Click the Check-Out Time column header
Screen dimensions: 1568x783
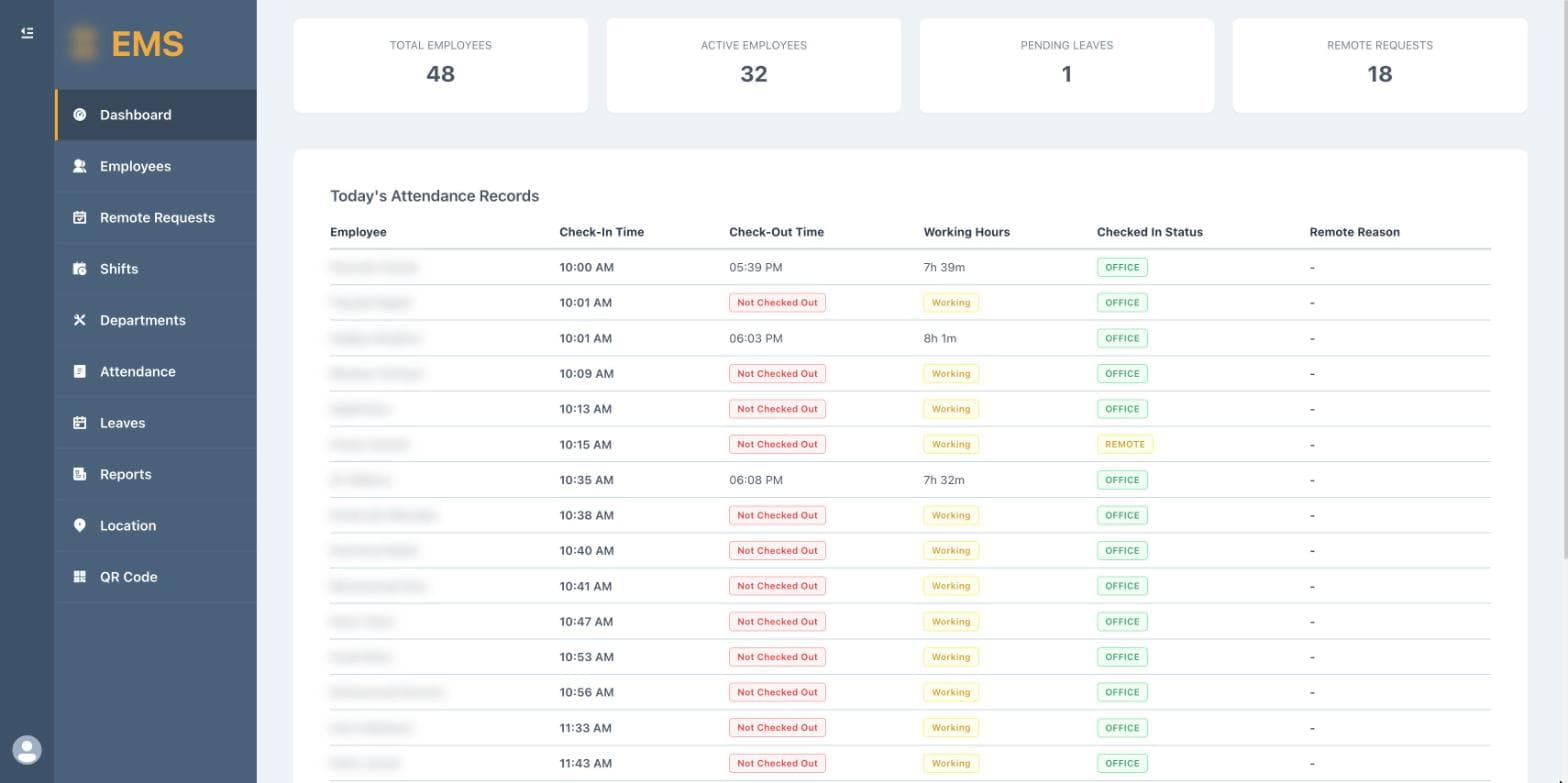(776, 232)
